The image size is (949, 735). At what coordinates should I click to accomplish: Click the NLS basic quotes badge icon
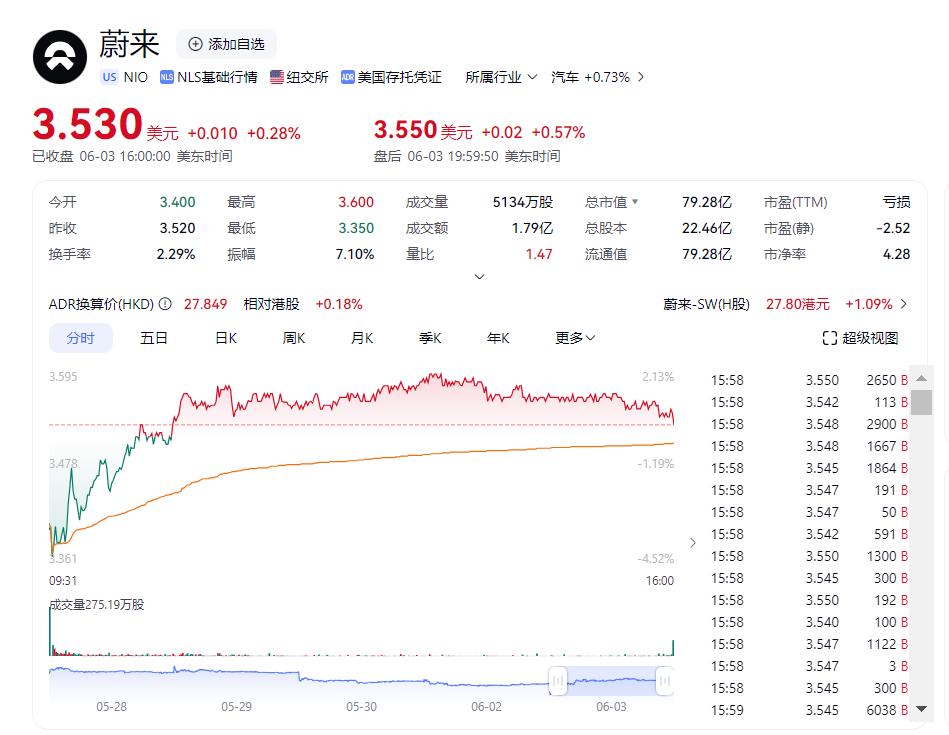(x=166, y=77)
